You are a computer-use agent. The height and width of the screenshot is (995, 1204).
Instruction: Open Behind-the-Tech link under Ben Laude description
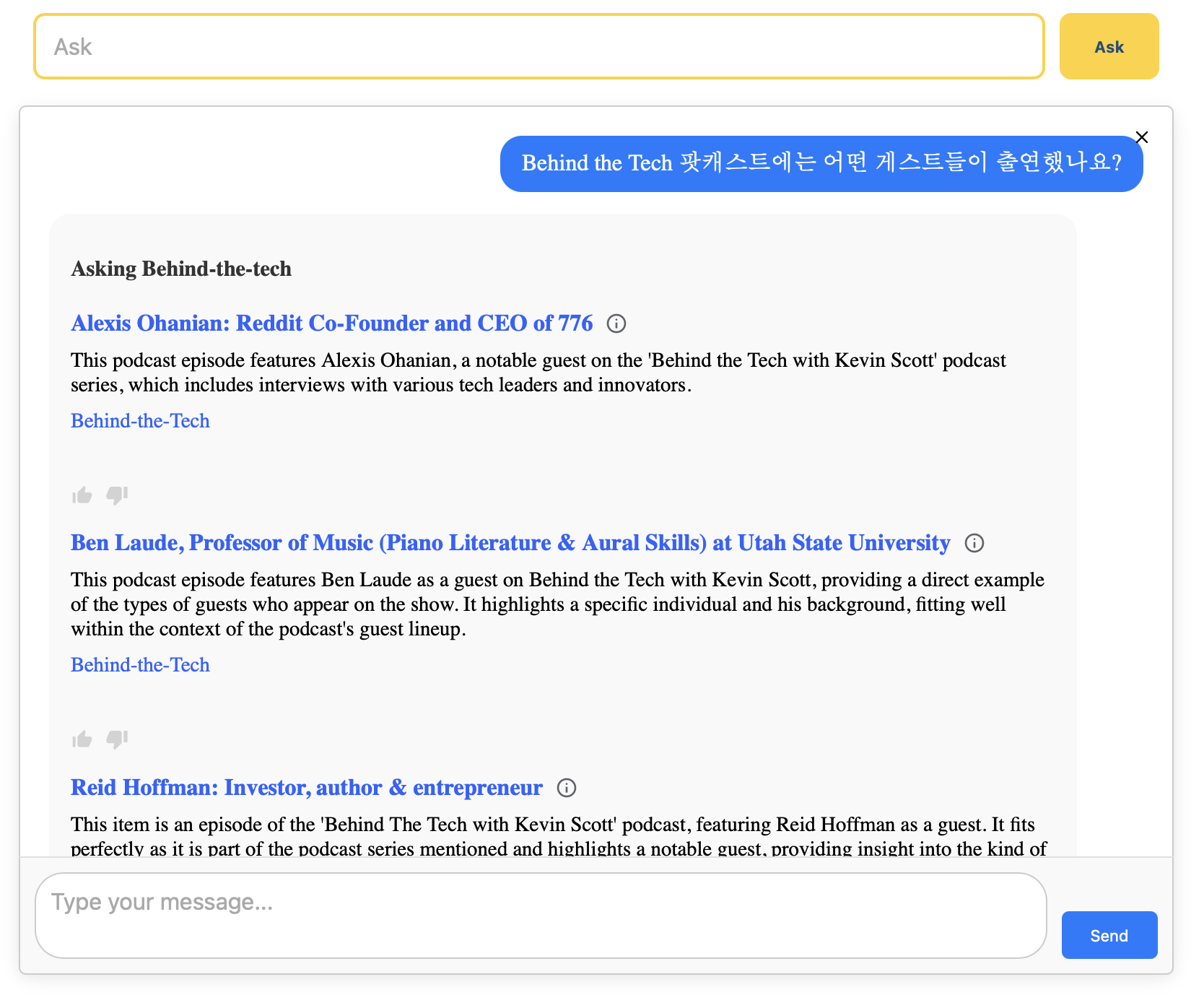click(x=140, y=664)
